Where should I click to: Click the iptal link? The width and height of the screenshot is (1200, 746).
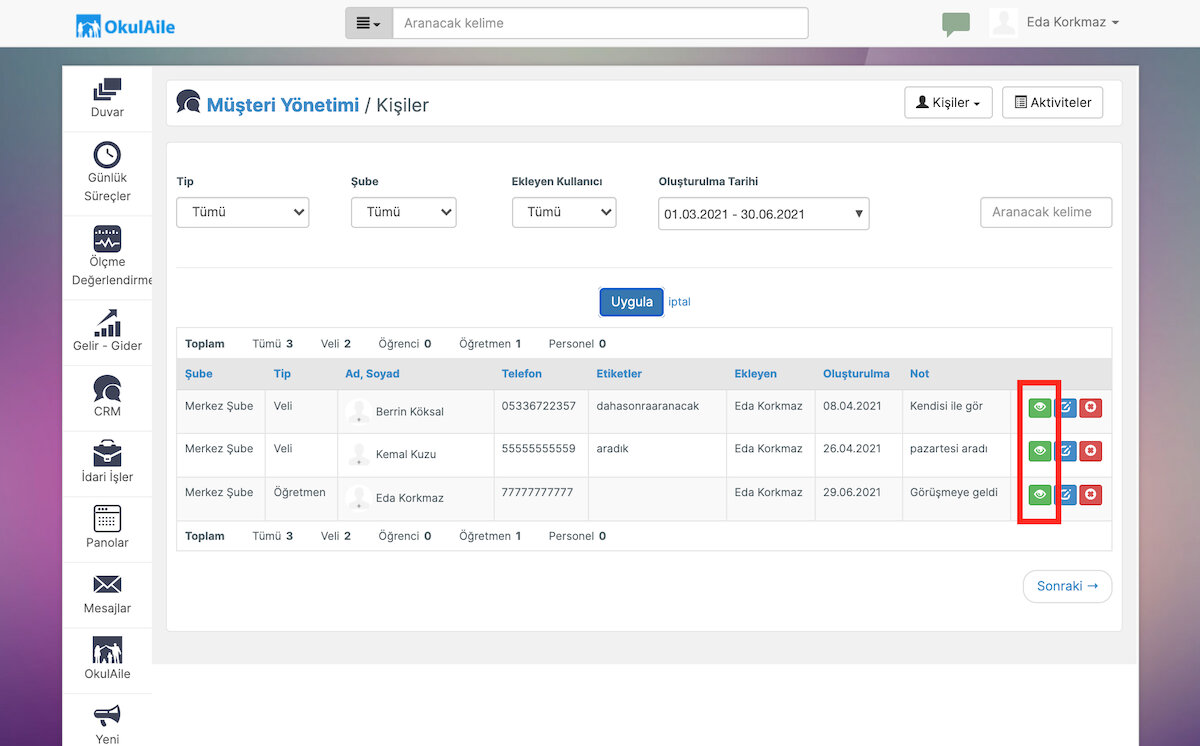679,302
